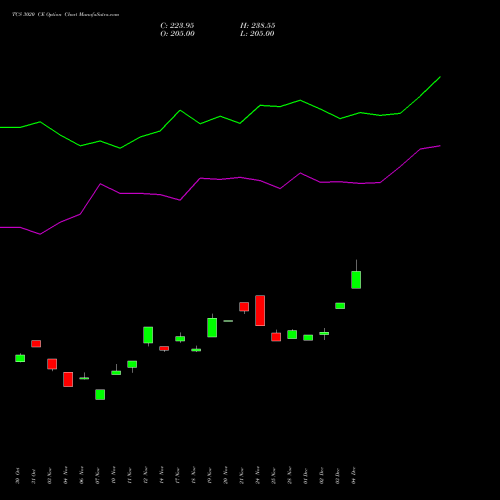
Task: Click the chart title TCS CE Option Chart
Action: 65,15
